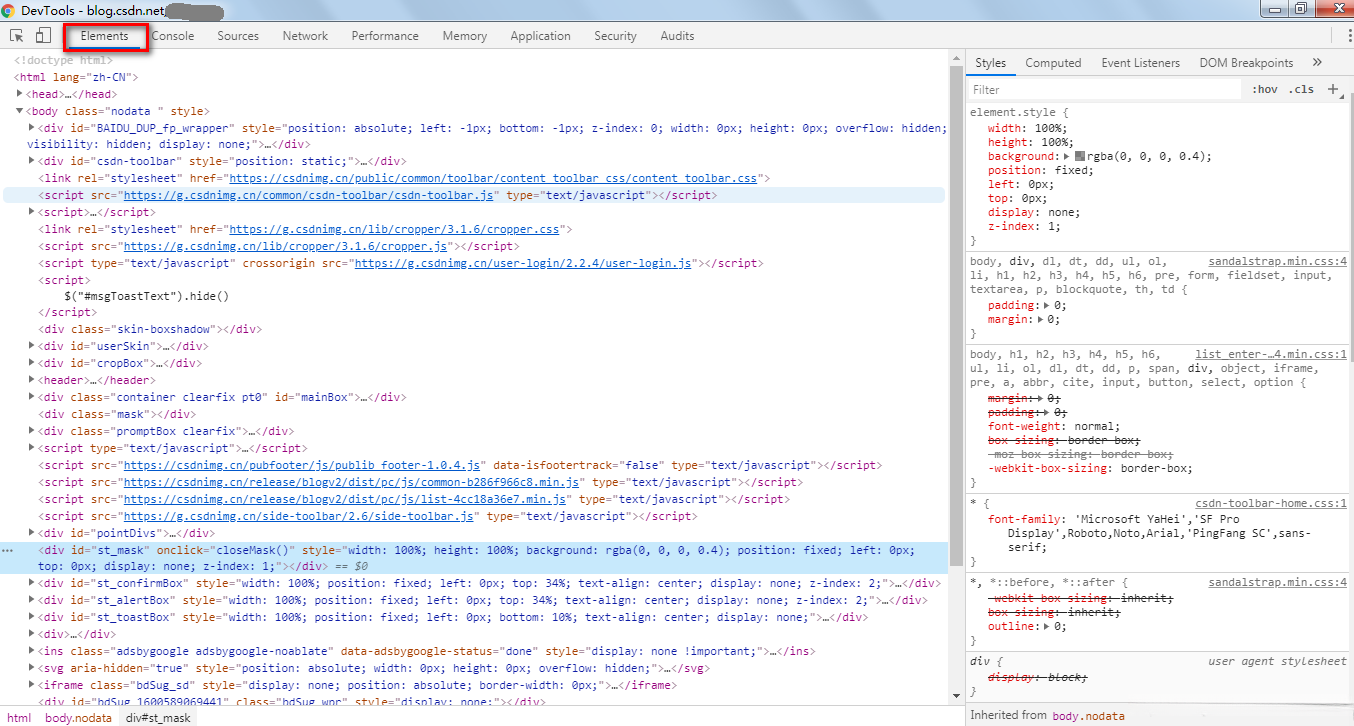Toggle the :hov element state panel

tap(1264, 89)
